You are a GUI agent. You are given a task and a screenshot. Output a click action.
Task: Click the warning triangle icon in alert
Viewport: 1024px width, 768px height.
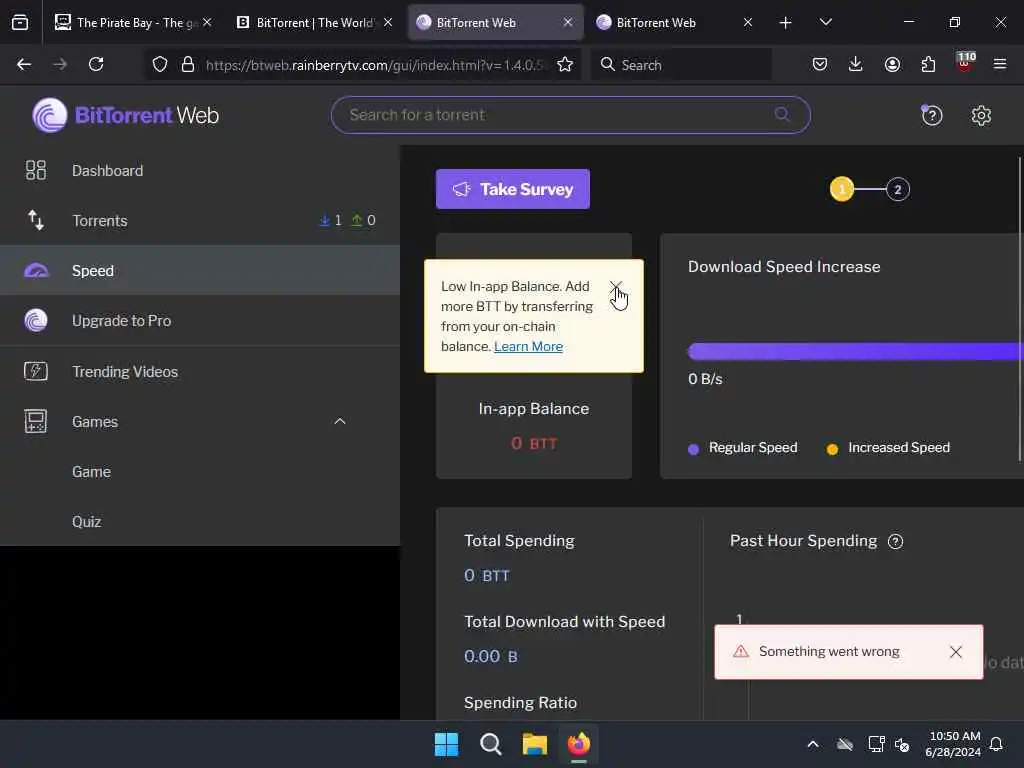741,651
